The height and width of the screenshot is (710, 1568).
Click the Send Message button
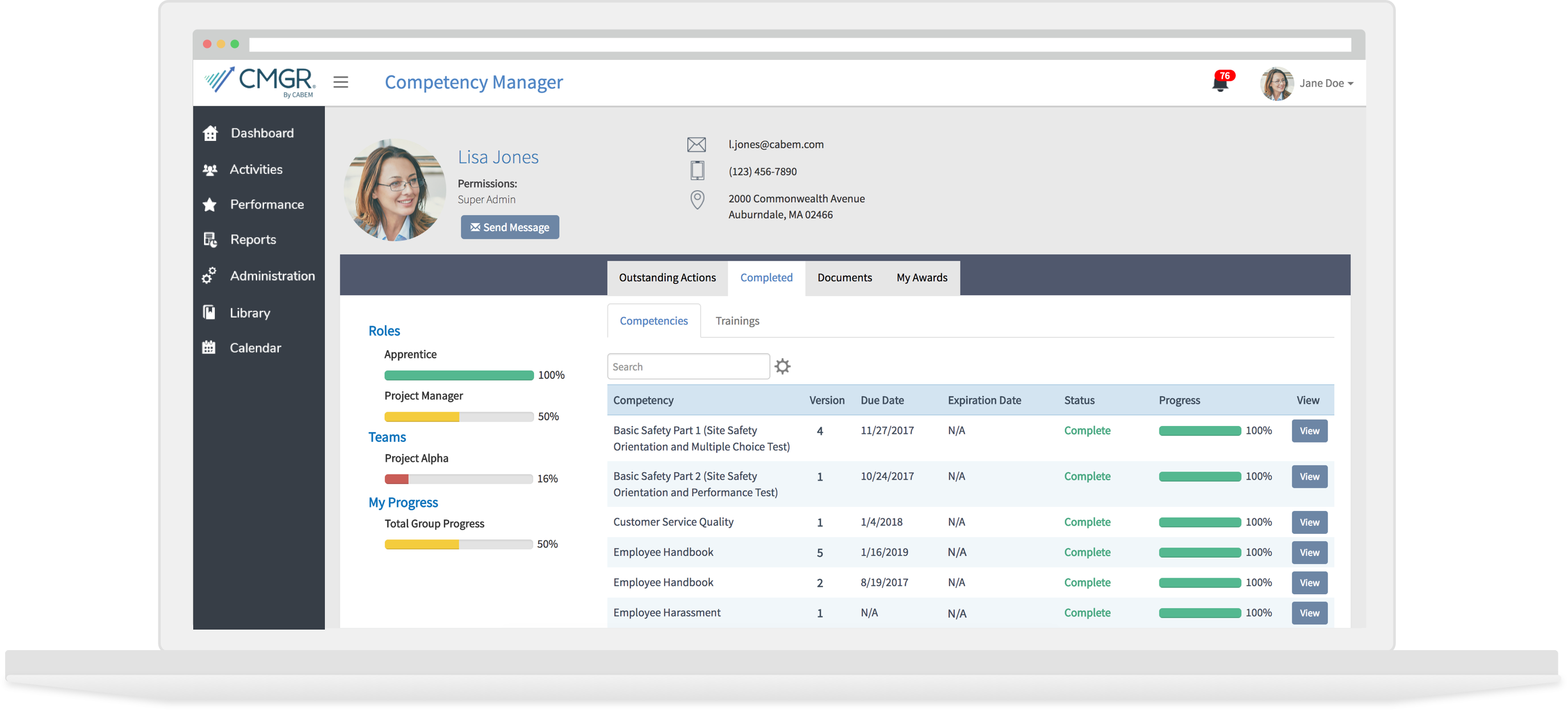pyautogui.click(x=510, y=227)
